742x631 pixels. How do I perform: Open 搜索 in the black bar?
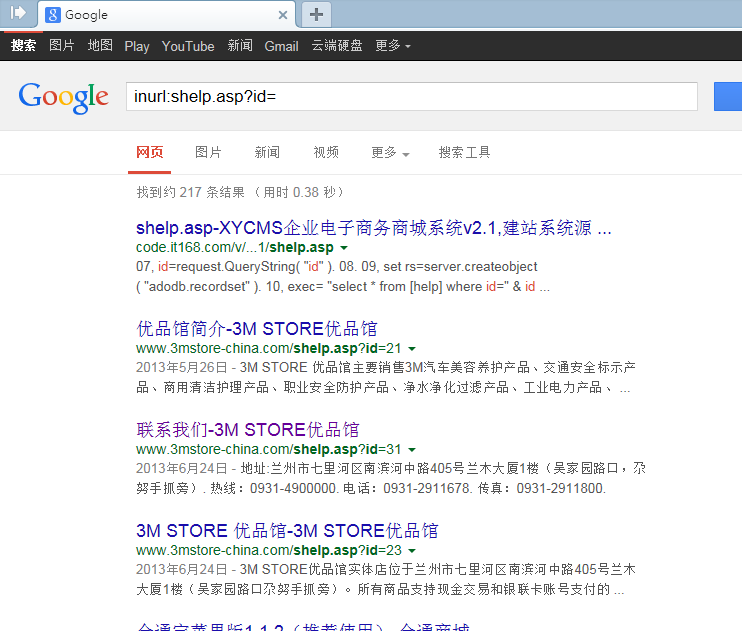pos(23,45)
